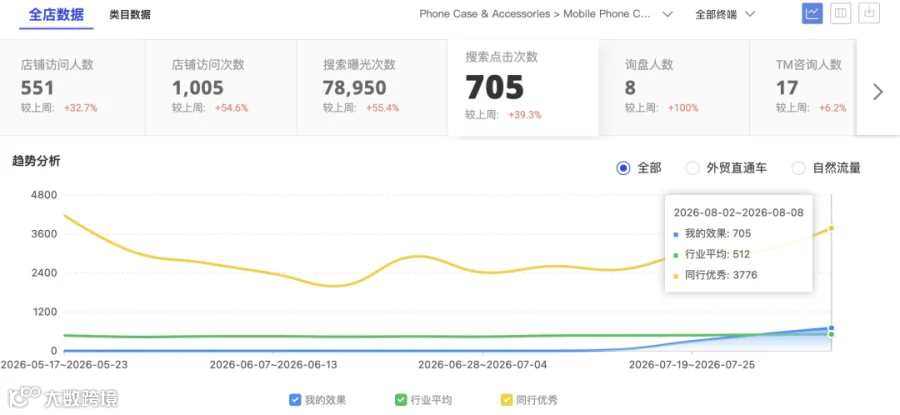Select the 搜索曝光次数 metric card
The height and width of the screenshot is (415, 900).
click(x=372, y=87)
